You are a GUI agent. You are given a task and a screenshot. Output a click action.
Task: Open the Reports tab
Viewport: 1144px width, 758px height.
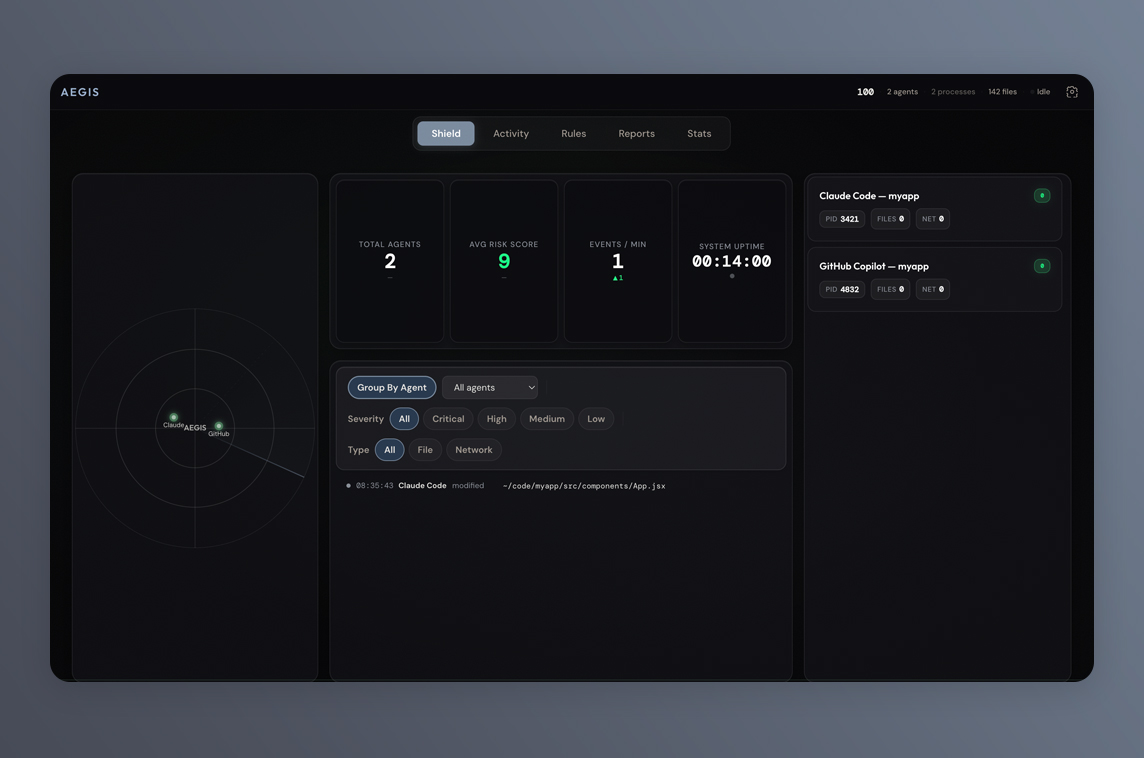(x=636, y=133)
